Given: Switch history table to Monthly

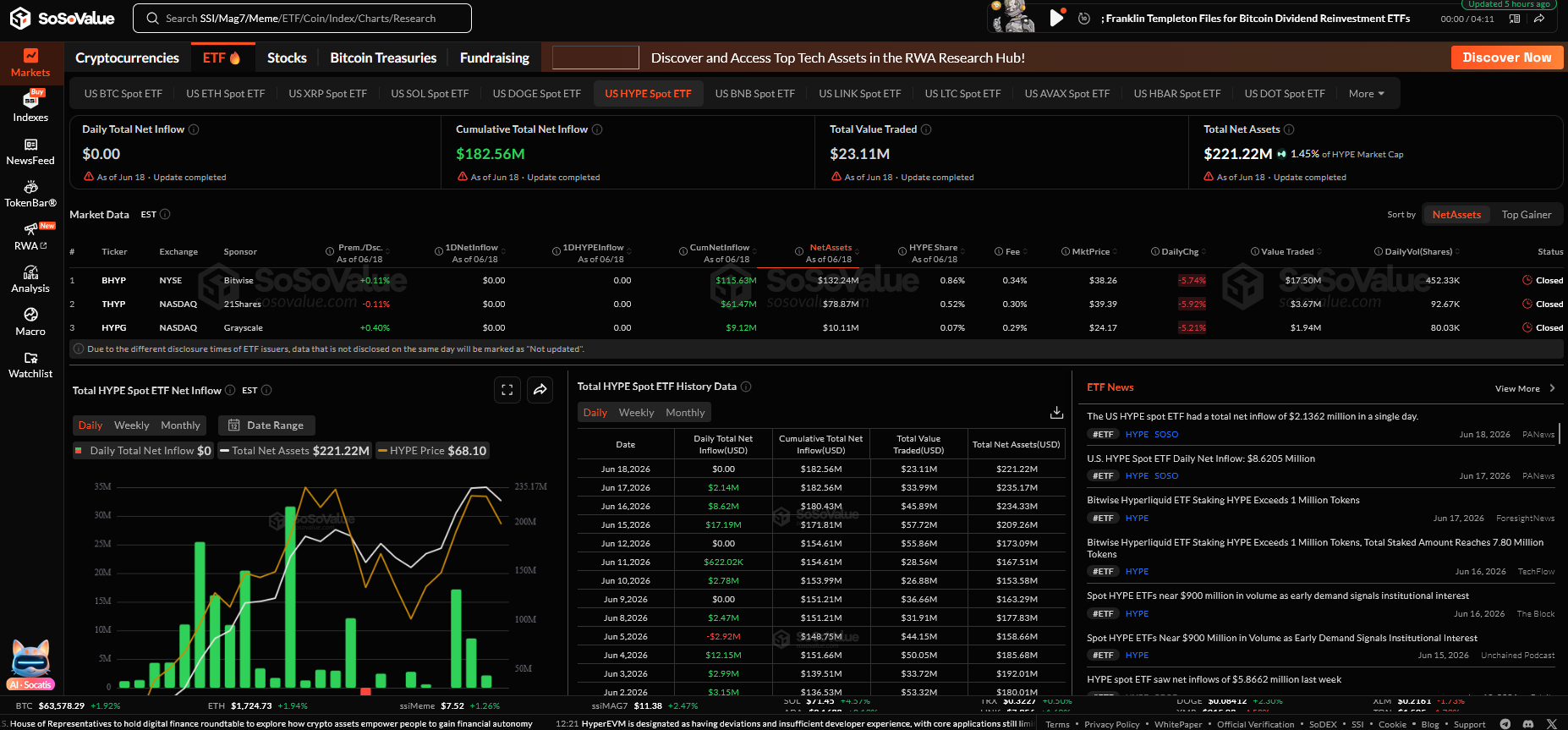Looking at the screenshot, I should [685, 413].
